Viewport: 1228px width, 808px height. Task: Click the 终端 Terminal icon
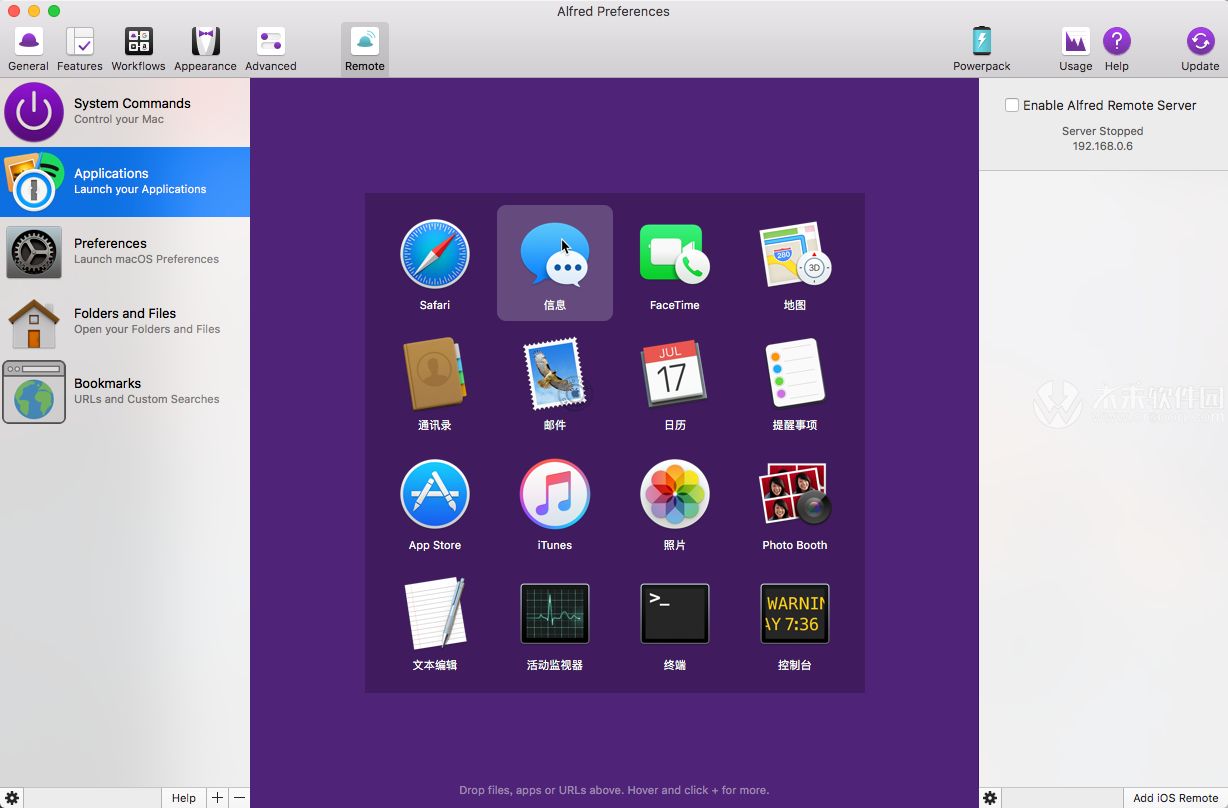tap(675, 614)
